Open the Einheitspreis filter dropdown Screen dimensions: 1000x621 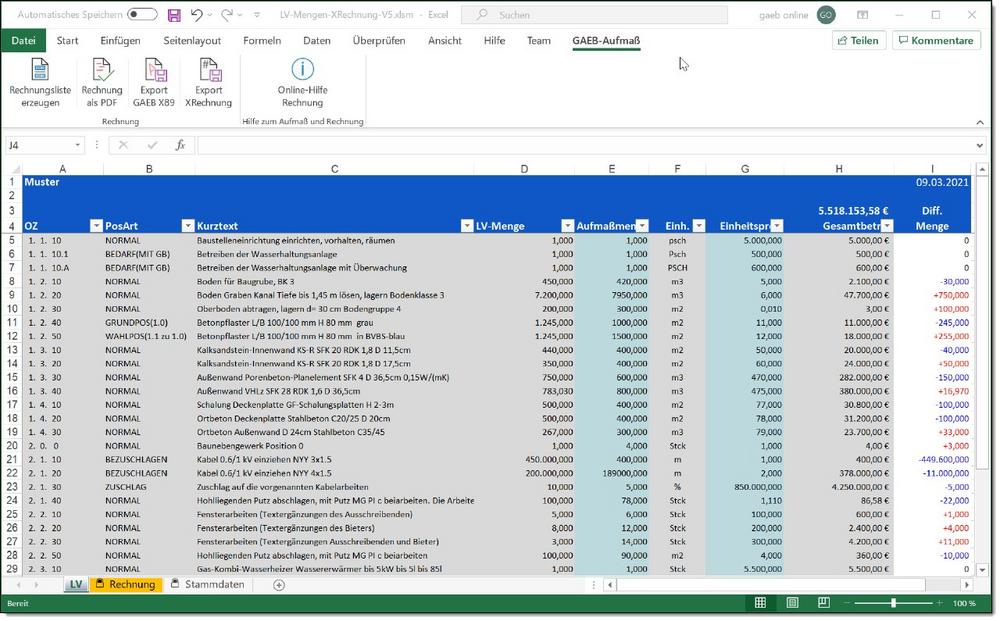pos(777,226)
